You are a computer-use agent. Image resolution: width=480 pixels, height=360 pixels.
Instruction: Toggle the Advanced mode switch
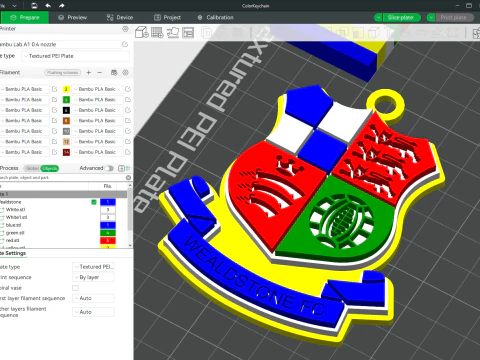[109, 168]
